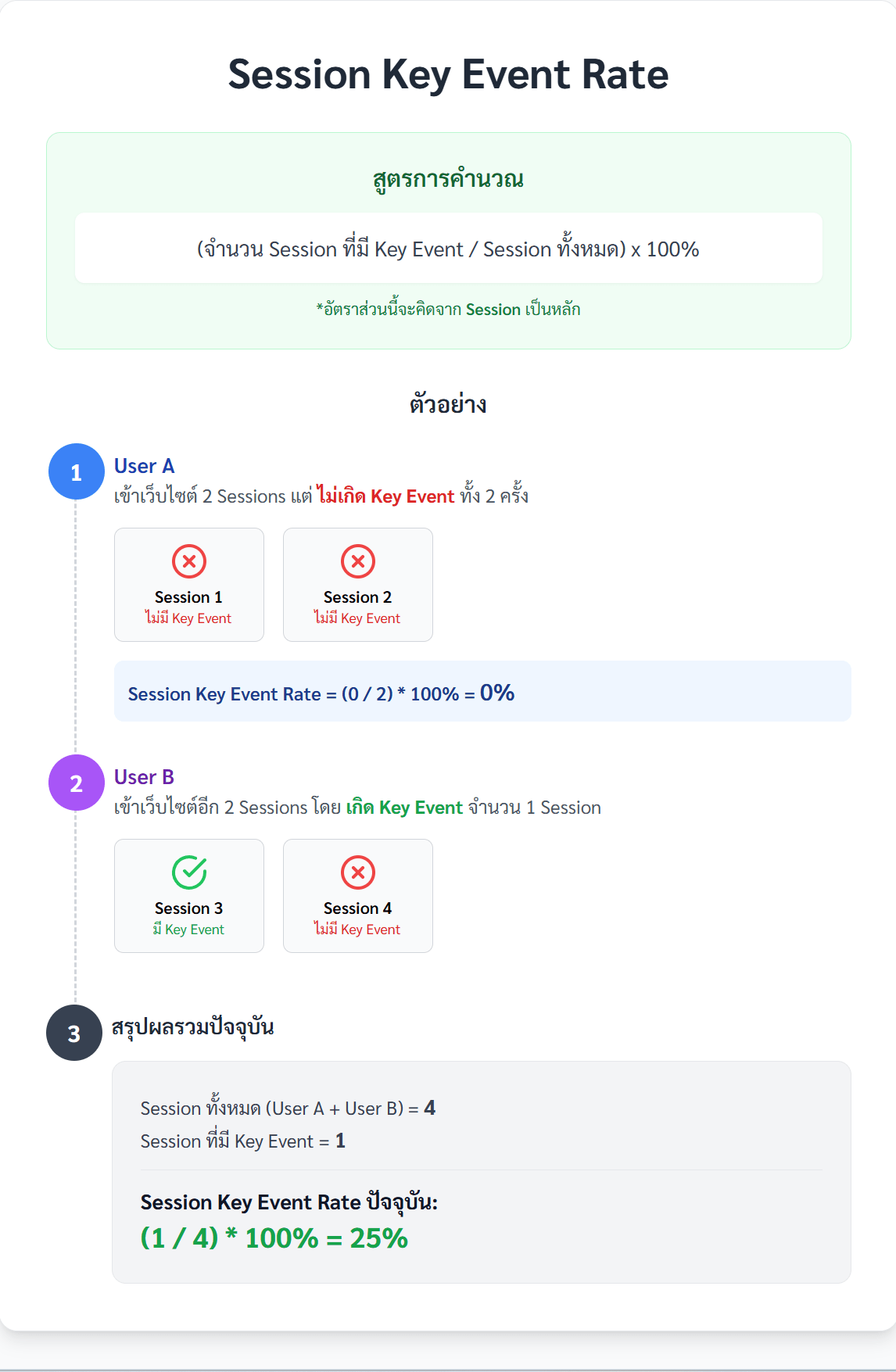896x1372 pixels.
Task: Click the purple step 2 circle
Action: point(76,783)
